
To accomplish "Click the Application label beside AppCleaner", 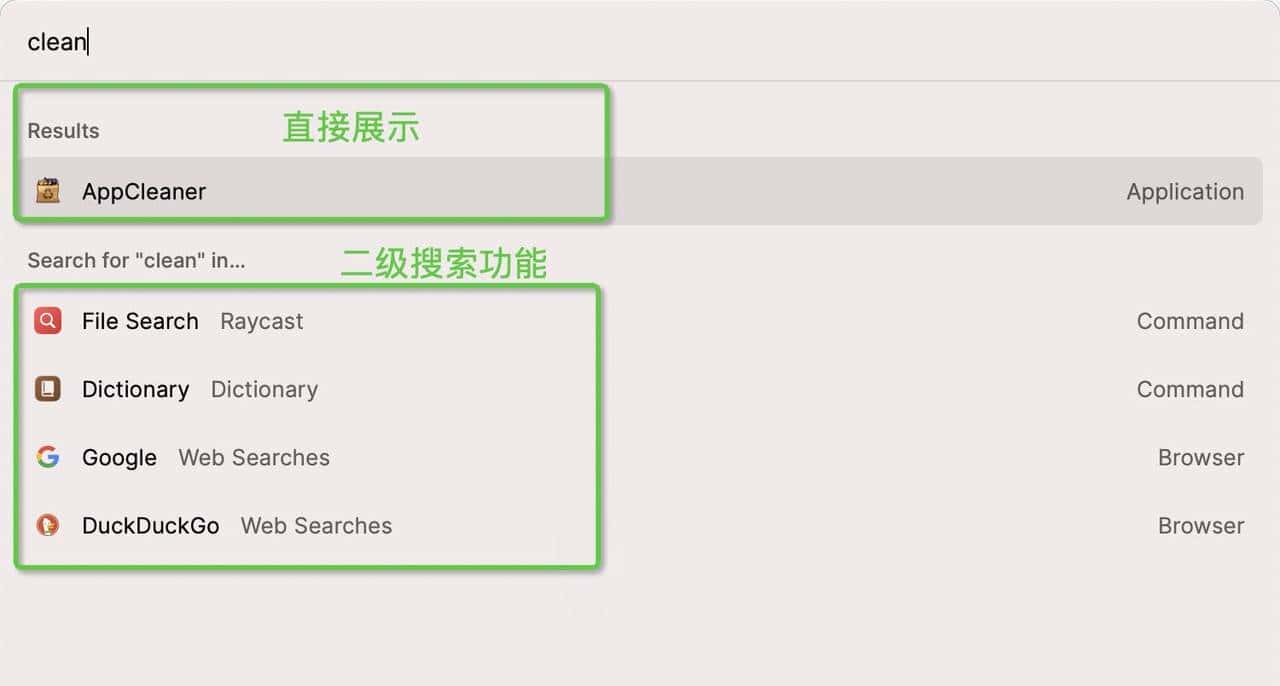I will (x=1185, y=191).
